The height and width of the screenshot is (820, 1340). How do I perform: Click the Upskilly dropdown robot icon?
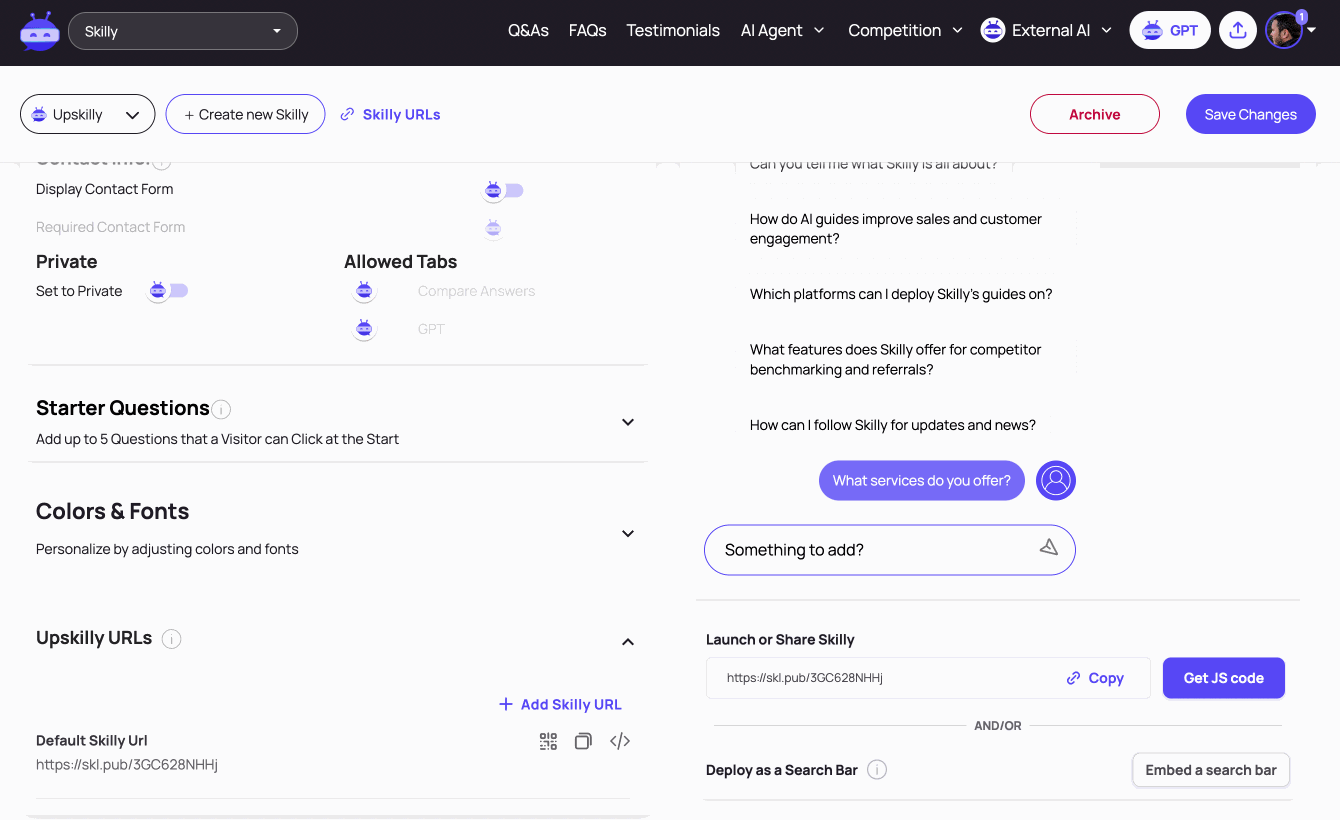tap(39, 114)
